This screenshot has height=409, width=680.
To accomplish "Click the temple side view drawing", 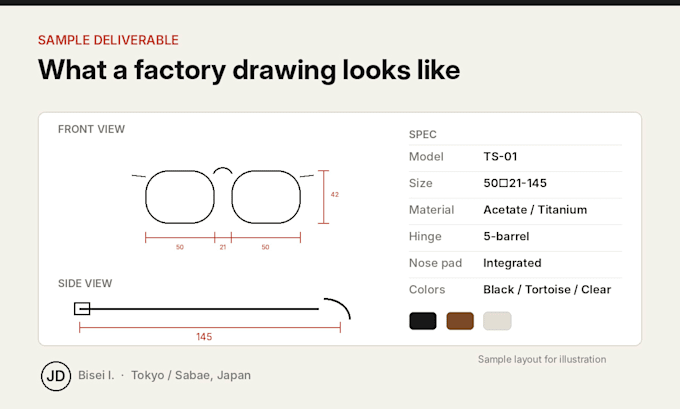I will click(x=212, y=309).
